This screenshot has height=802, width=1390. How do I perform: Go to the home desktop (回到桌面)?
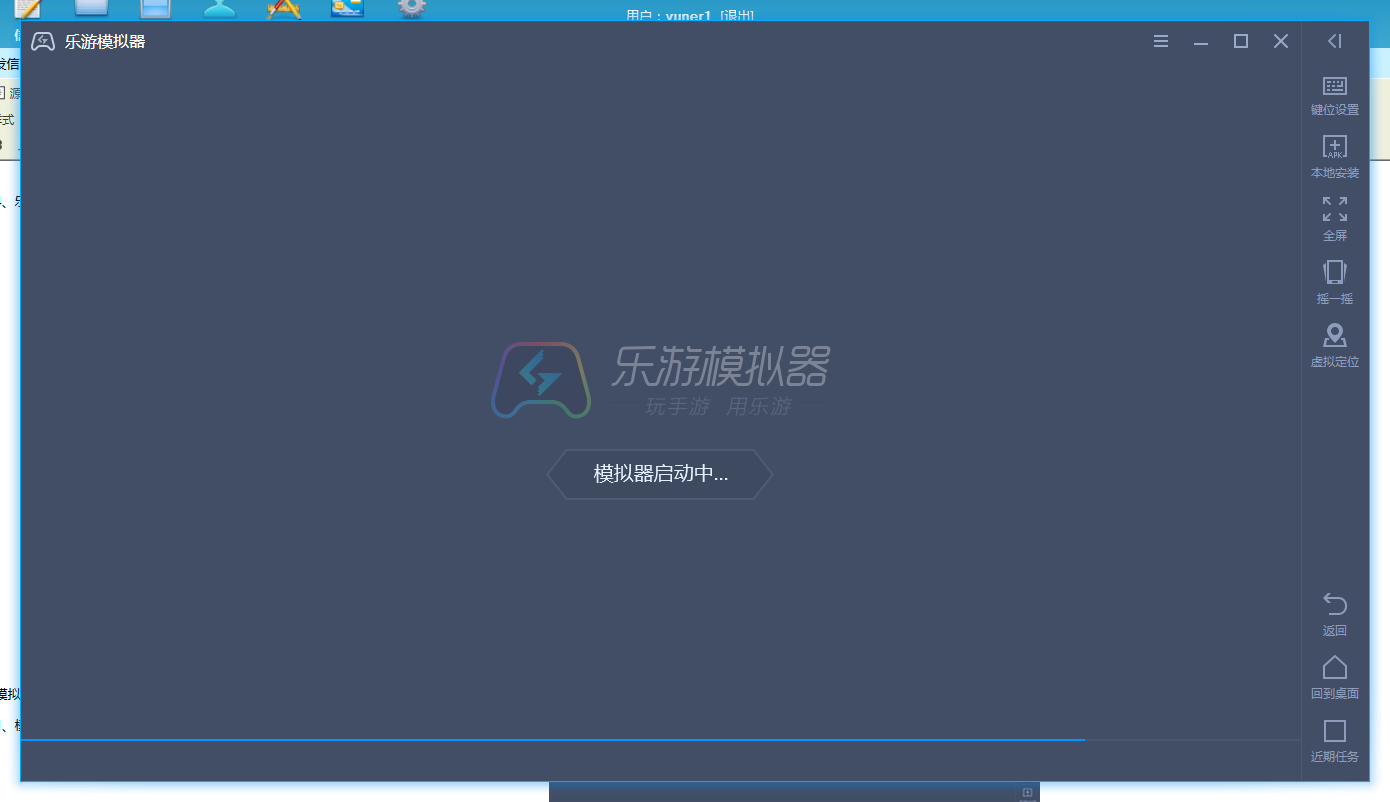1335,678
